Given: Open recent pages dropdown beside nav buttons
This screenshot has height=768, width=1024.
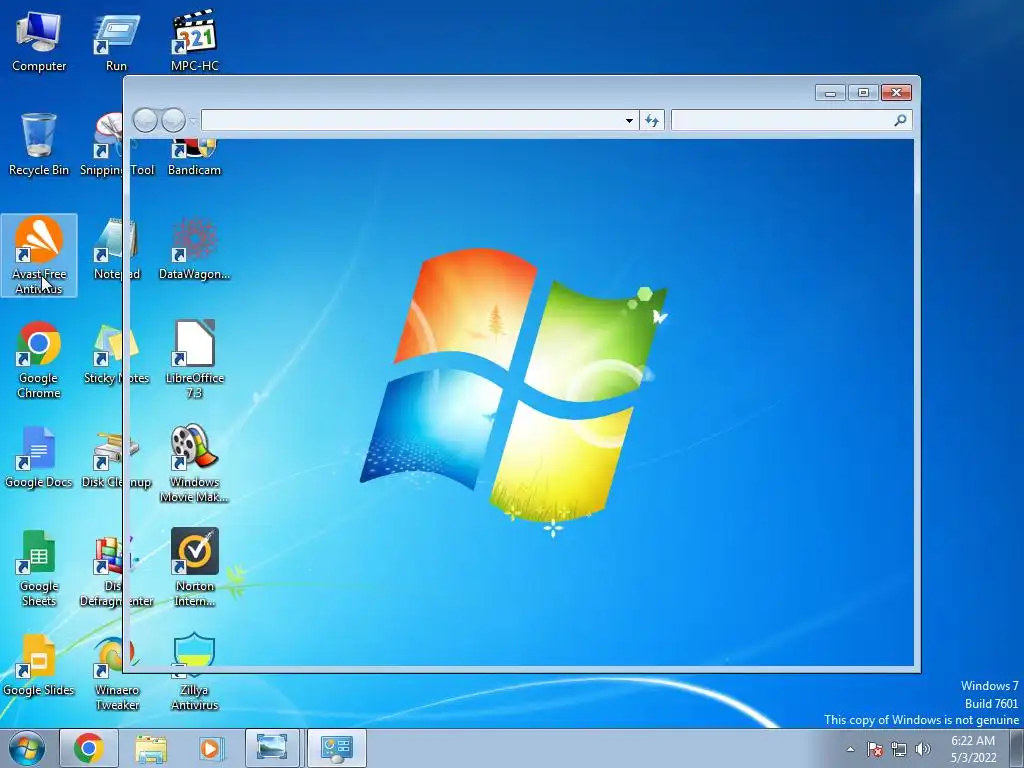Looking at the screenshot, I should 193,121.
